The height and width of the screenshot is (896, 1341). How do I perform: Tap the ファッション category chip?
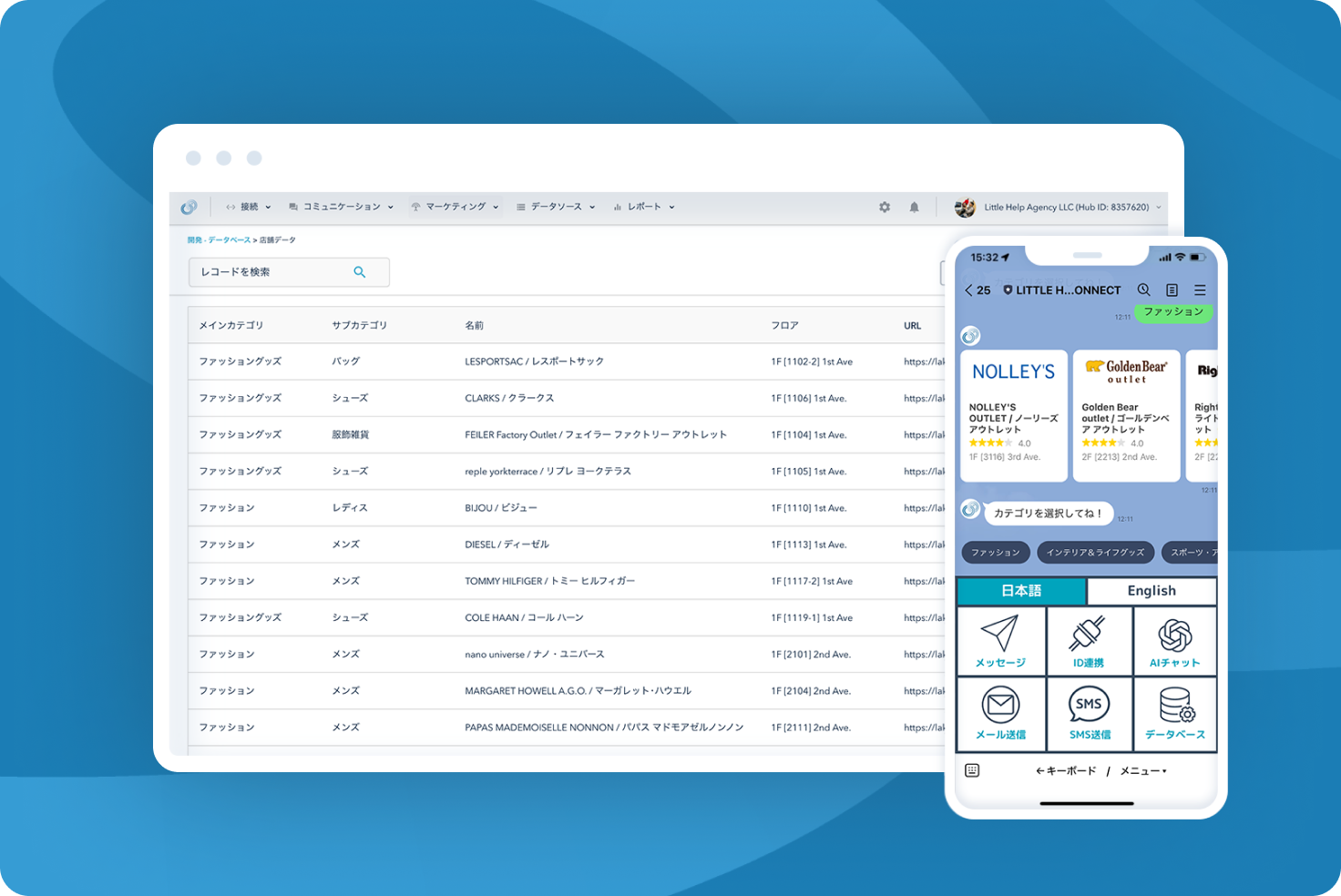(996, 553)
